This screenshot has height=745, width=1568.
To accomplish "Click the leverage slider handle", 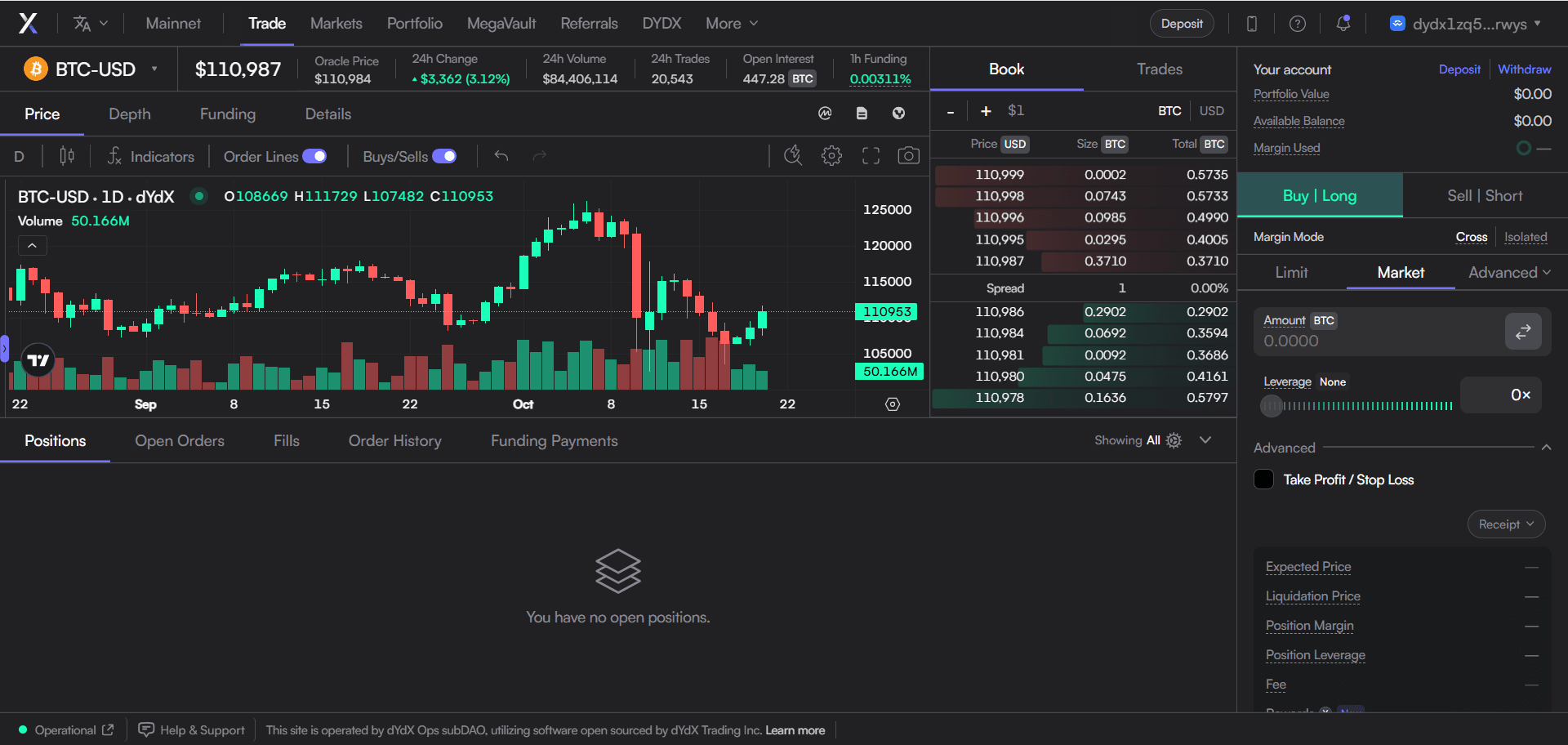I will 1272,406.
